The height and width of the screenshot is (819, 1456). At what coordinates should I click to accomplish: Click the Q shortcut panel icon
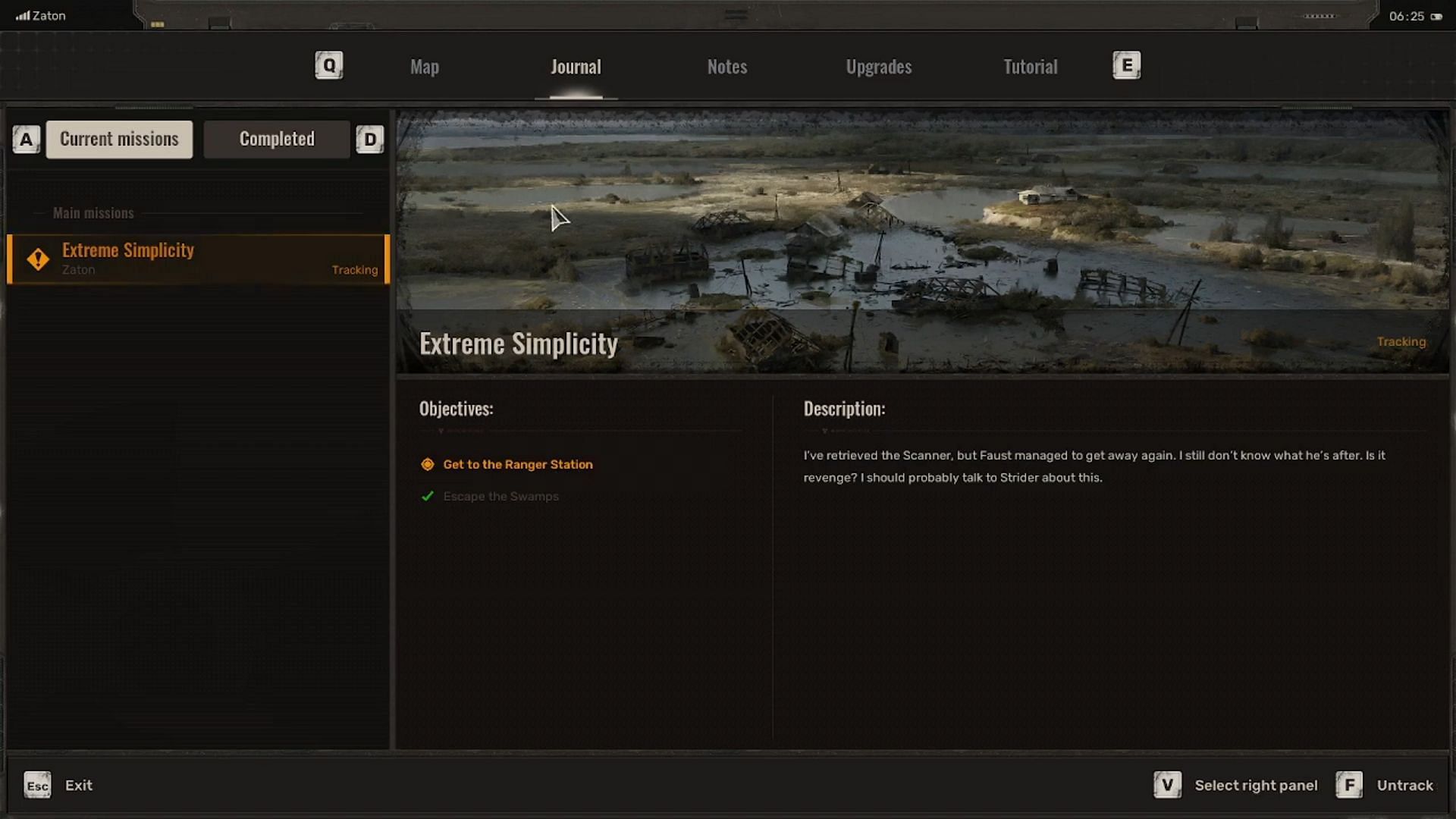tap(329, 65)
